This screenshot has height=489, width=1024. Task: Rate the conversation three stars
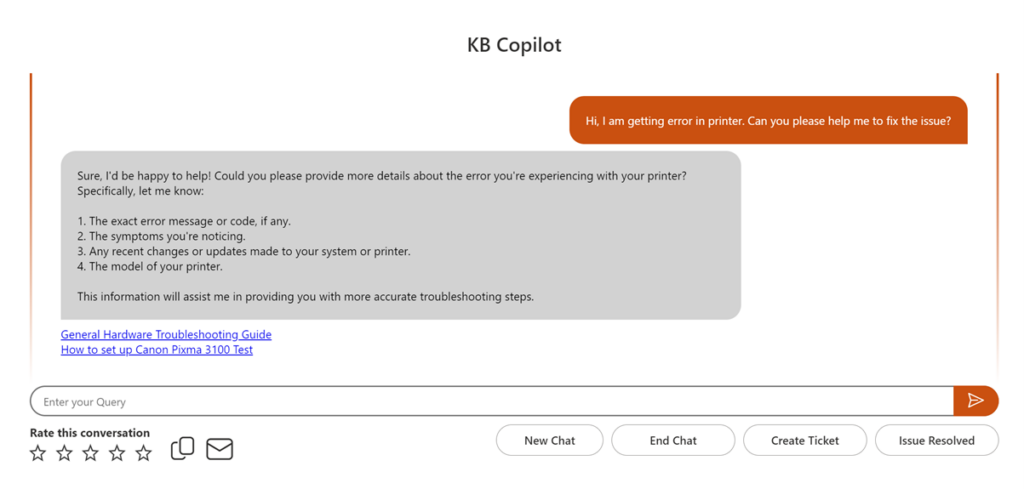pos(90,453)
